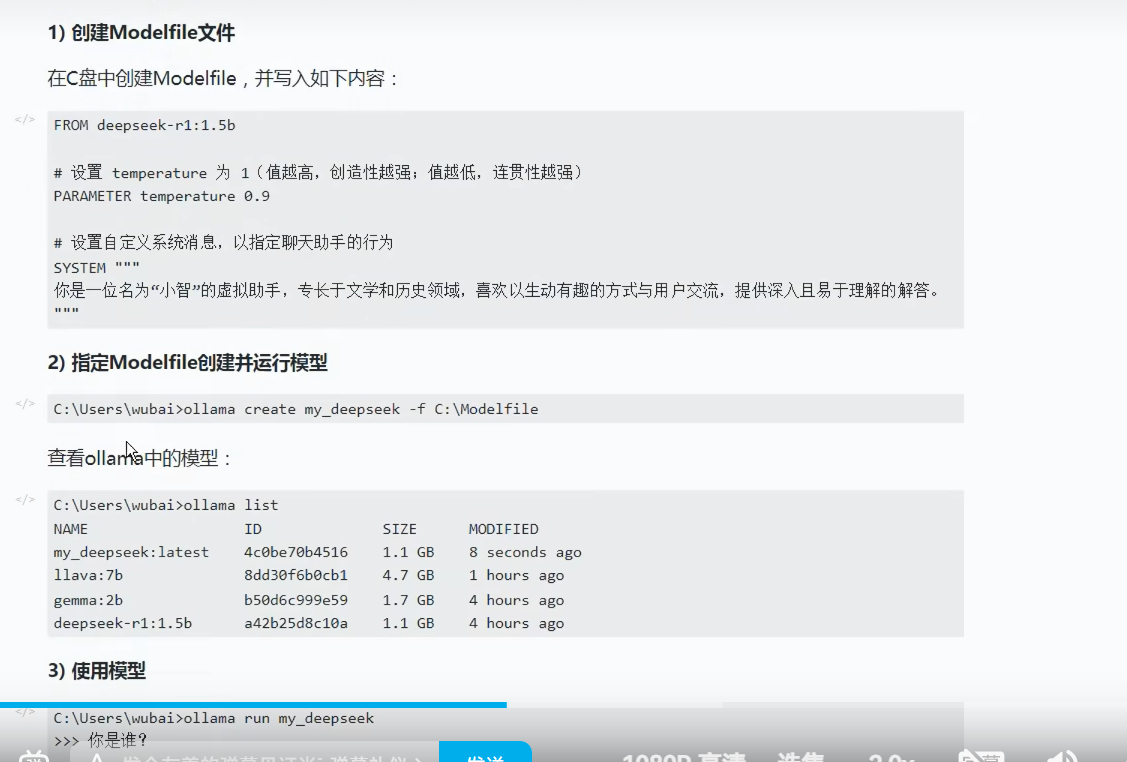Click the 'ollama list' command line
Image resolution: width=1127 pixels, height=762 pixels.
[x=165, y=505]
